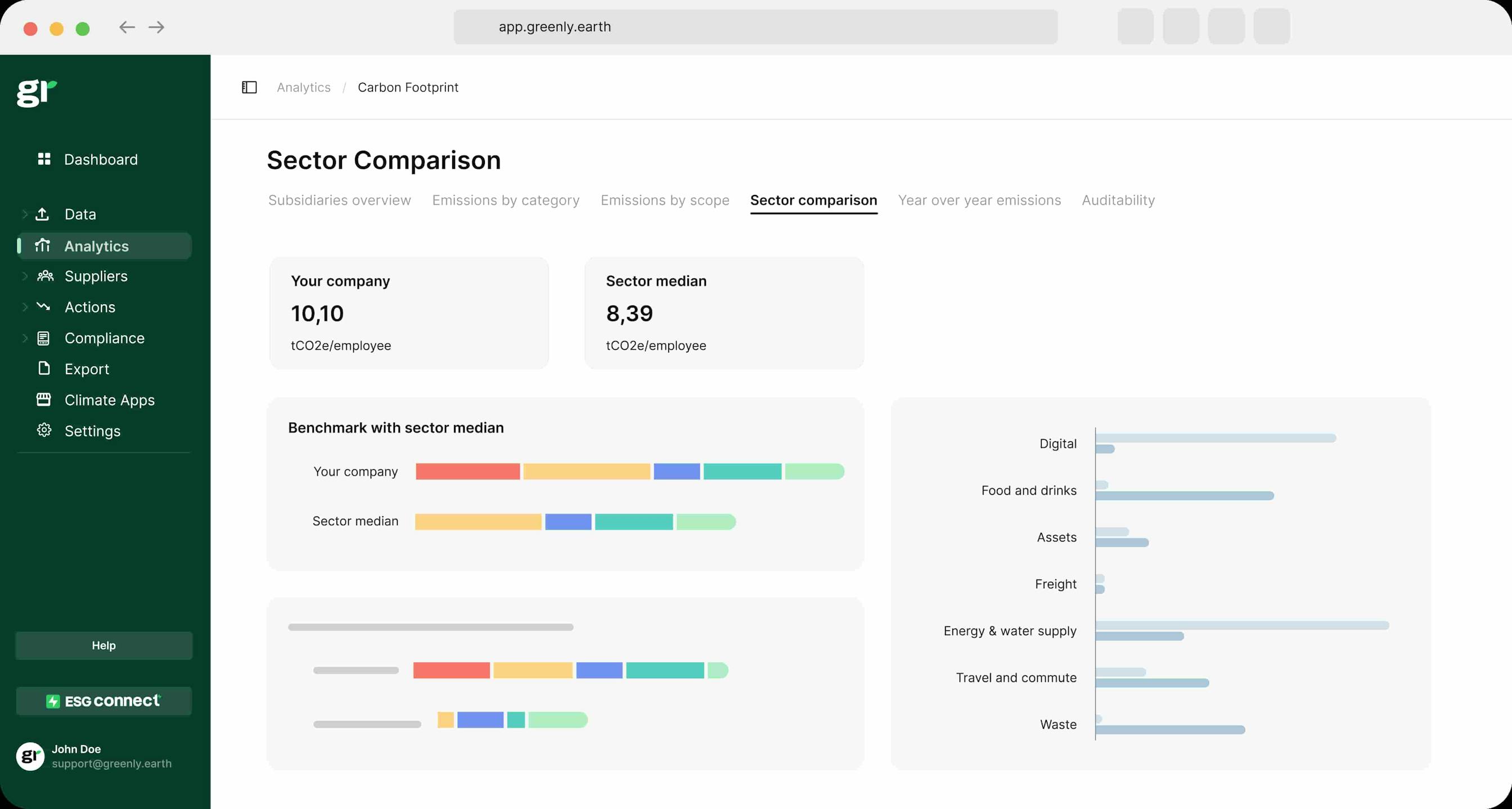Image resolution: width=1512 pixels, height=809 pixels.
Task: Open Year over year emissions tab
Action: (979, 200)
